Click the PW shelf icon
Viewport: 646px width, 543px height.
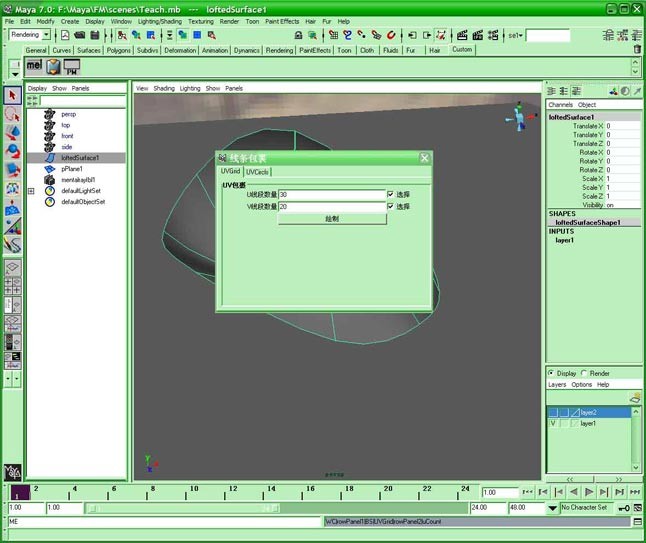(72, 66)
